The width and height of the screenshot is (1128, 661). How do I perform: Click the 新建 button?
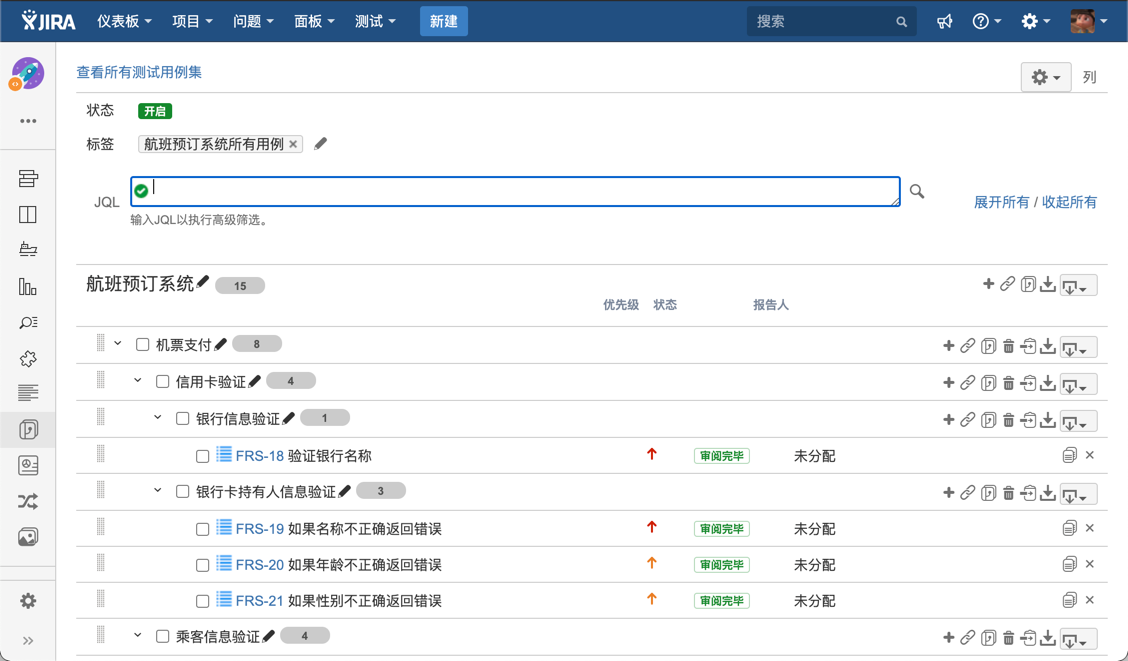pos(443,21)
